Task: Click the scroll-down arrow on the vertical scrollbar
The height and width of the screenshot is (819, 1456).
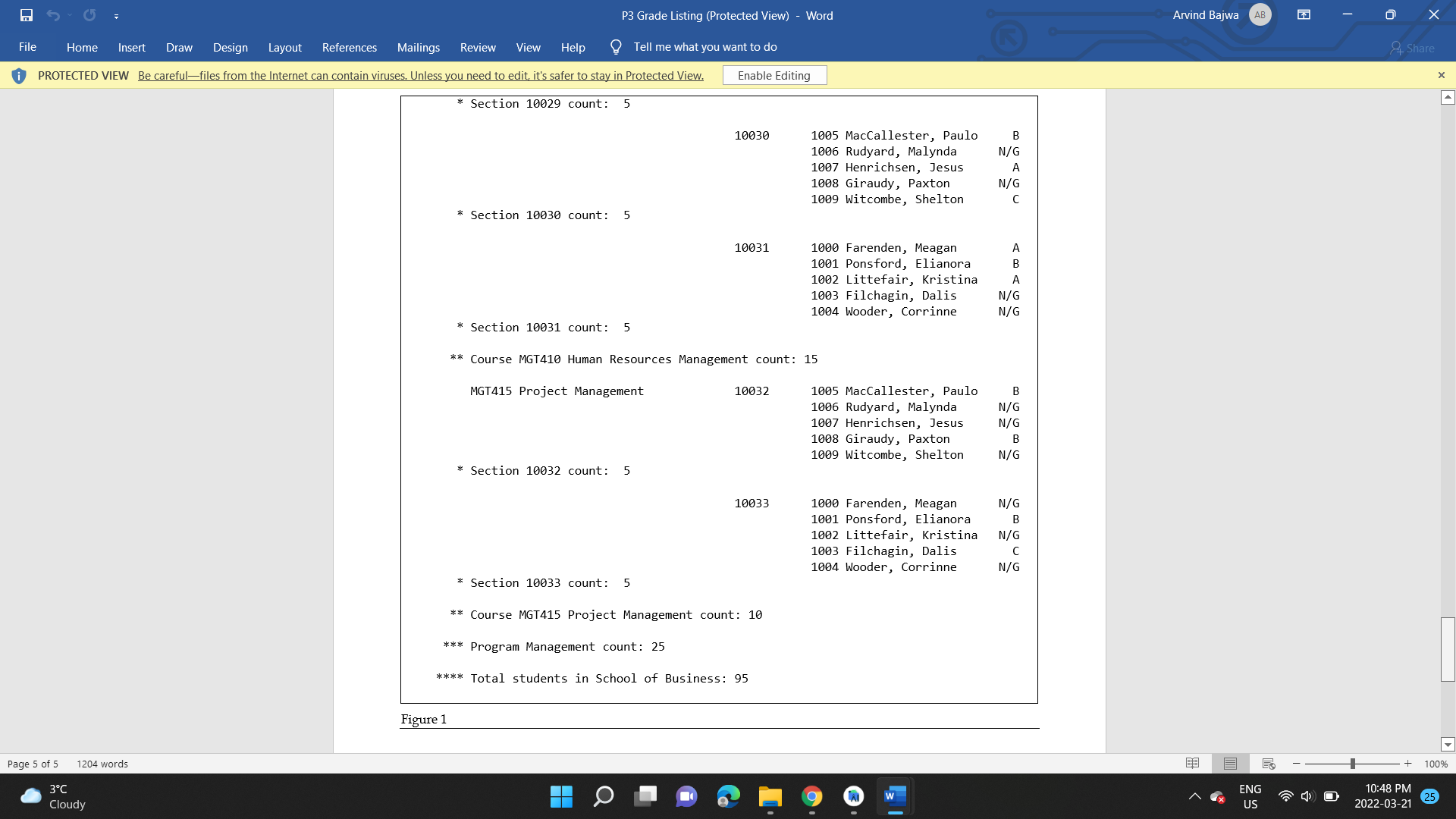Action: [x=1448, y=744]
